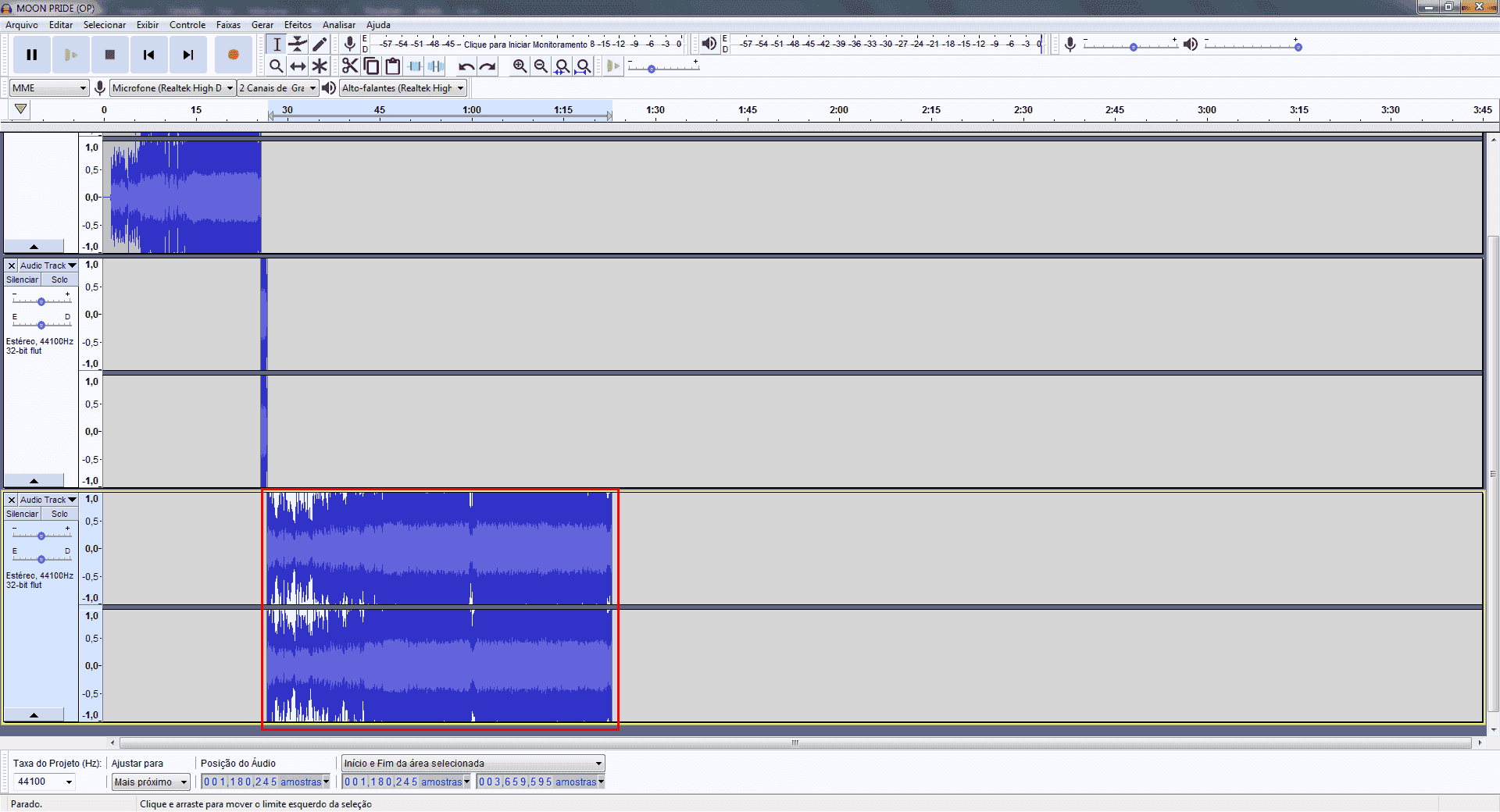Open the Arquivo menu
The image size is (1500, 812).
tap(22, 25)
